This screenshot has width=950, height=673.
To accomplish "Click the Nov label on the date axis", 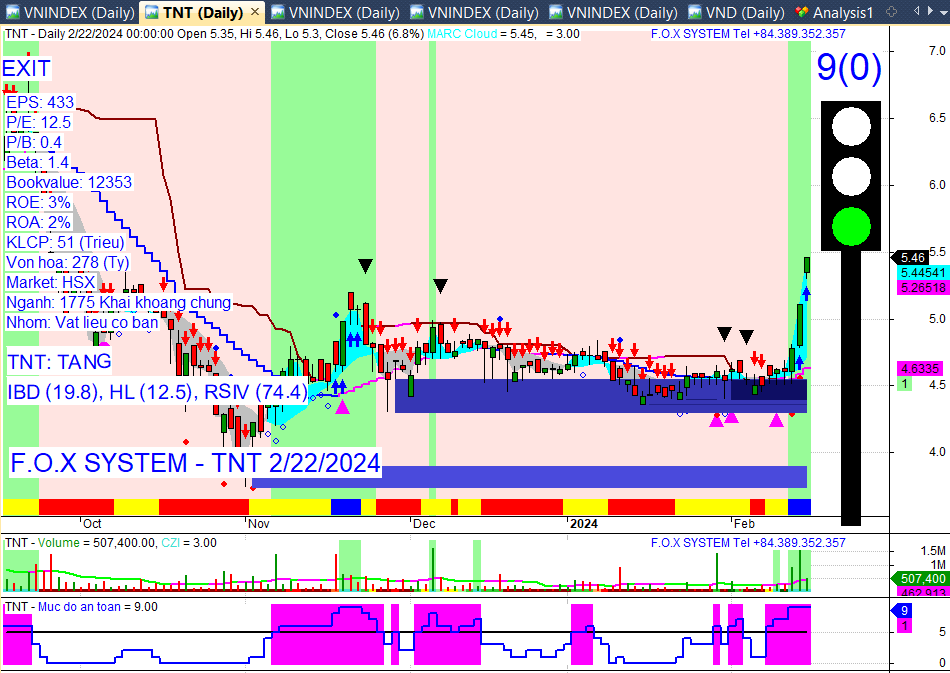I will (259, 523).
